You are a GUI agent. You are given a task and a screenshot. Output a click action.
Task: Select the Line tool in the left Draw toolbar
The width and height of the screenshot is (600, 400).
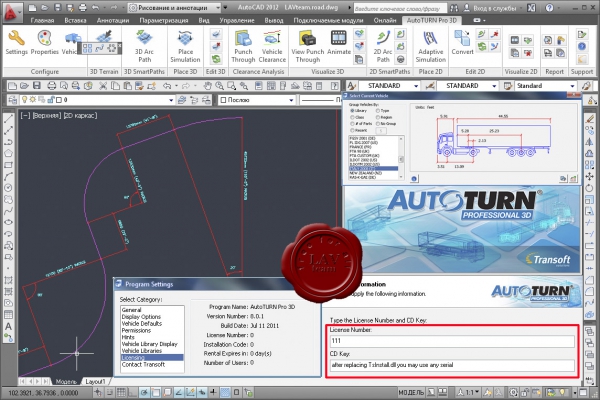(x=8, y=119)
